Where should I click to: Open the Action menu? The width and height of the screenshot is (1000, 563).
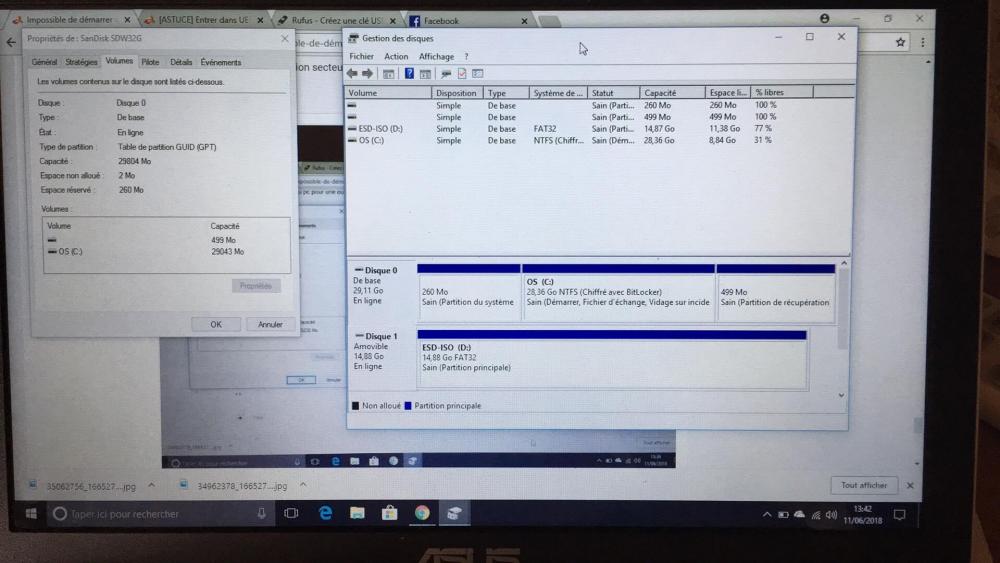(x=395, y=56)
